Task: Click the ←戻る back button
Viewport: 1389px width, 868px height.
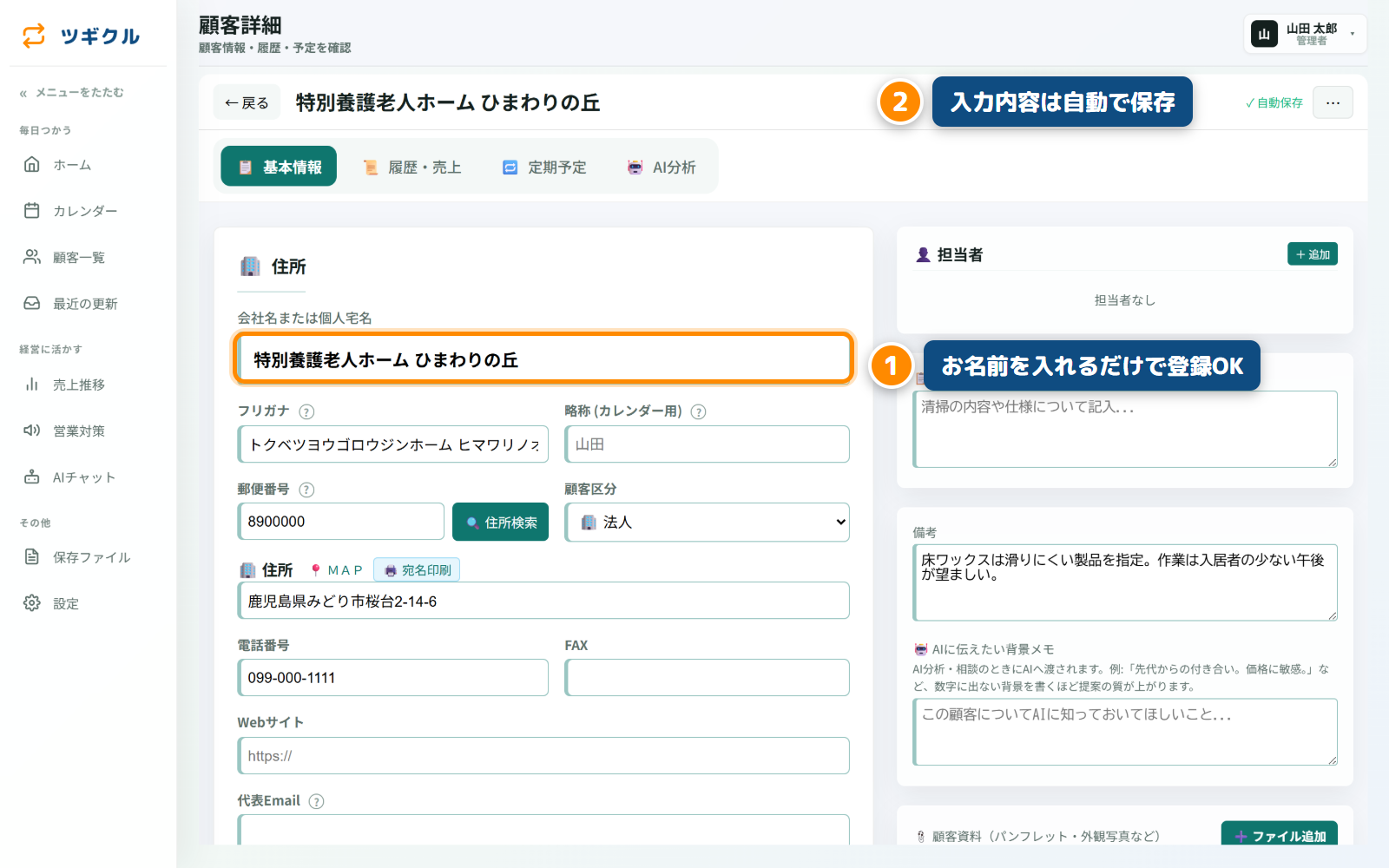Action: pyautogui.click(x=247, y=102)
